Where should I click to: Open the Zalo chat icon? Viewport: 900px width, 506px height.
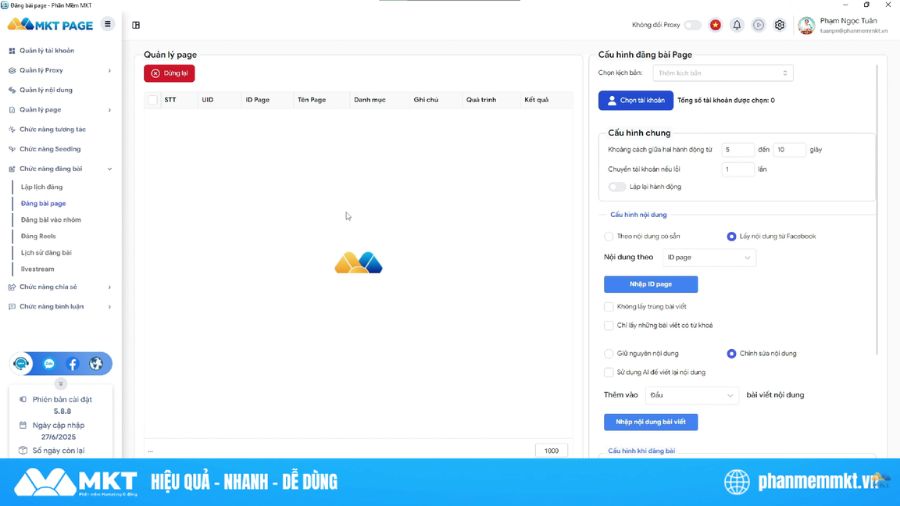point(49,364)
